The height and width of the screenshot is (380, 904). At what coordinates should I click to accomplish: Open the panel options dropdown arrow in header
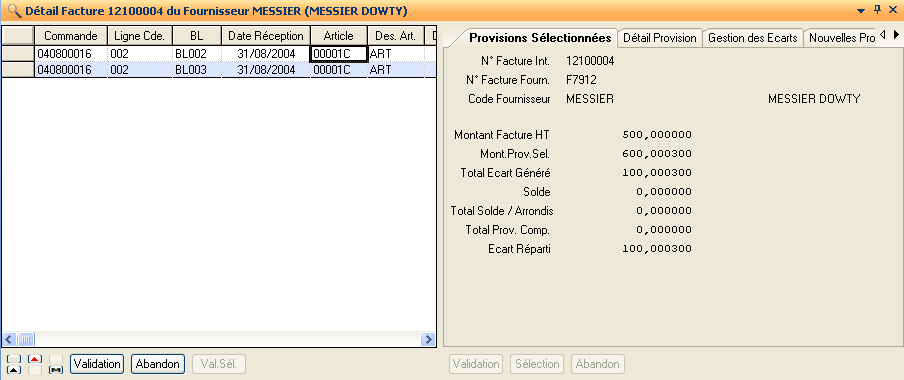(x=861, y=10)
